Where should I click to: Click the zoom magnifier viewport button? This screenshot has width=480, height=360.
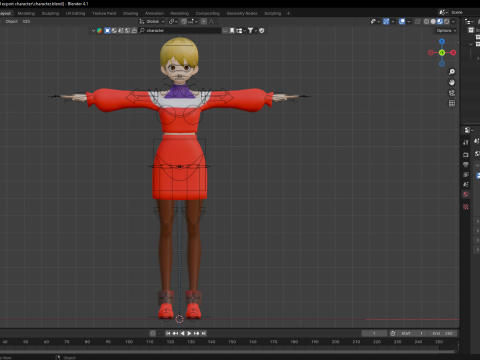point(452,72)
